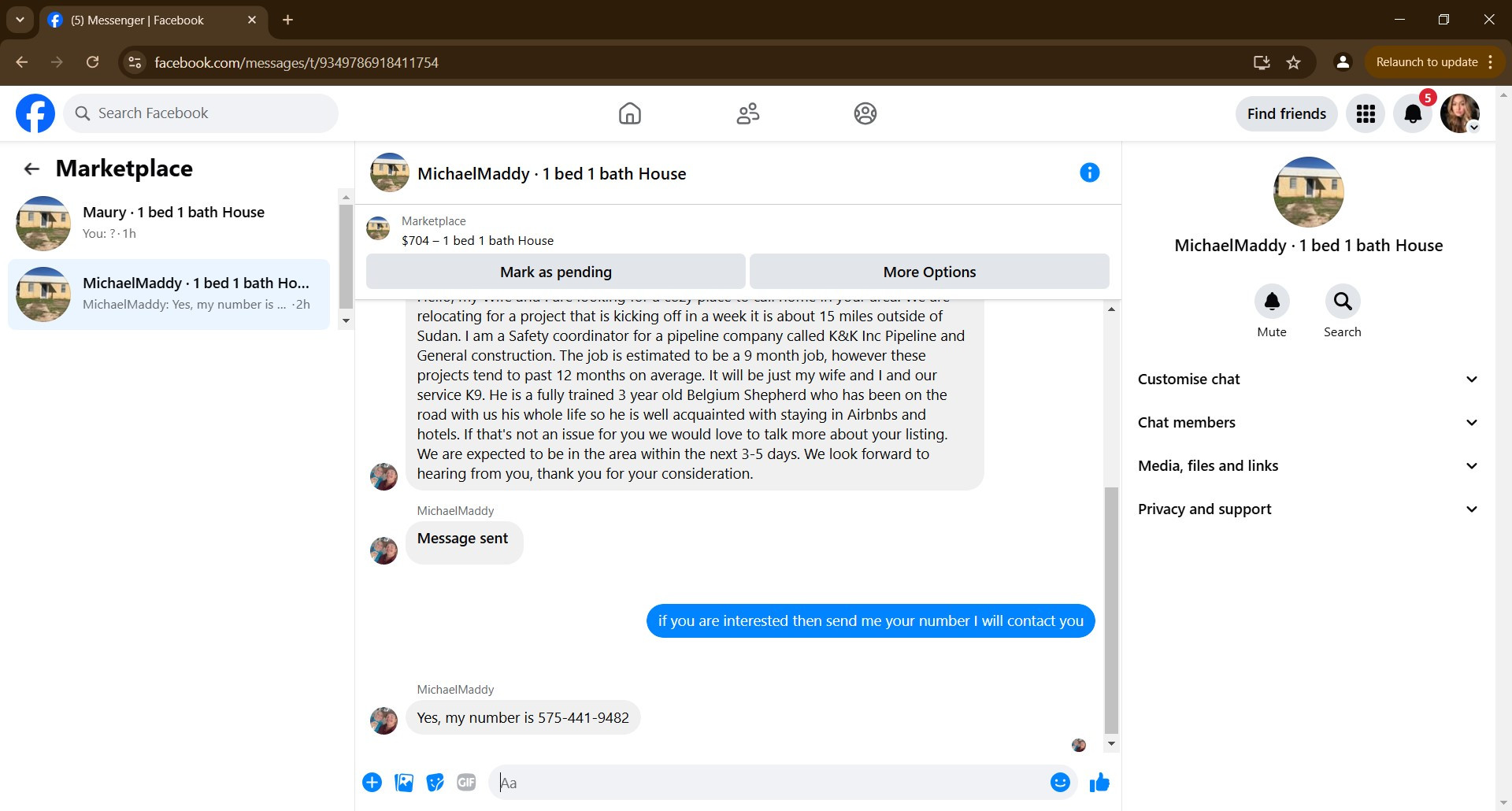Viewport: 1512px width, 811px height.
Task: Choose a sticker in the composer
Action: click(x=435, y=783)
